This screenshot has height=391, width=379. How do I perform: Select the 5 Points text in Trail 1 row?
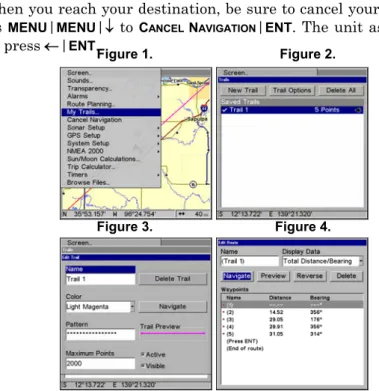click(x=327, y=110)
